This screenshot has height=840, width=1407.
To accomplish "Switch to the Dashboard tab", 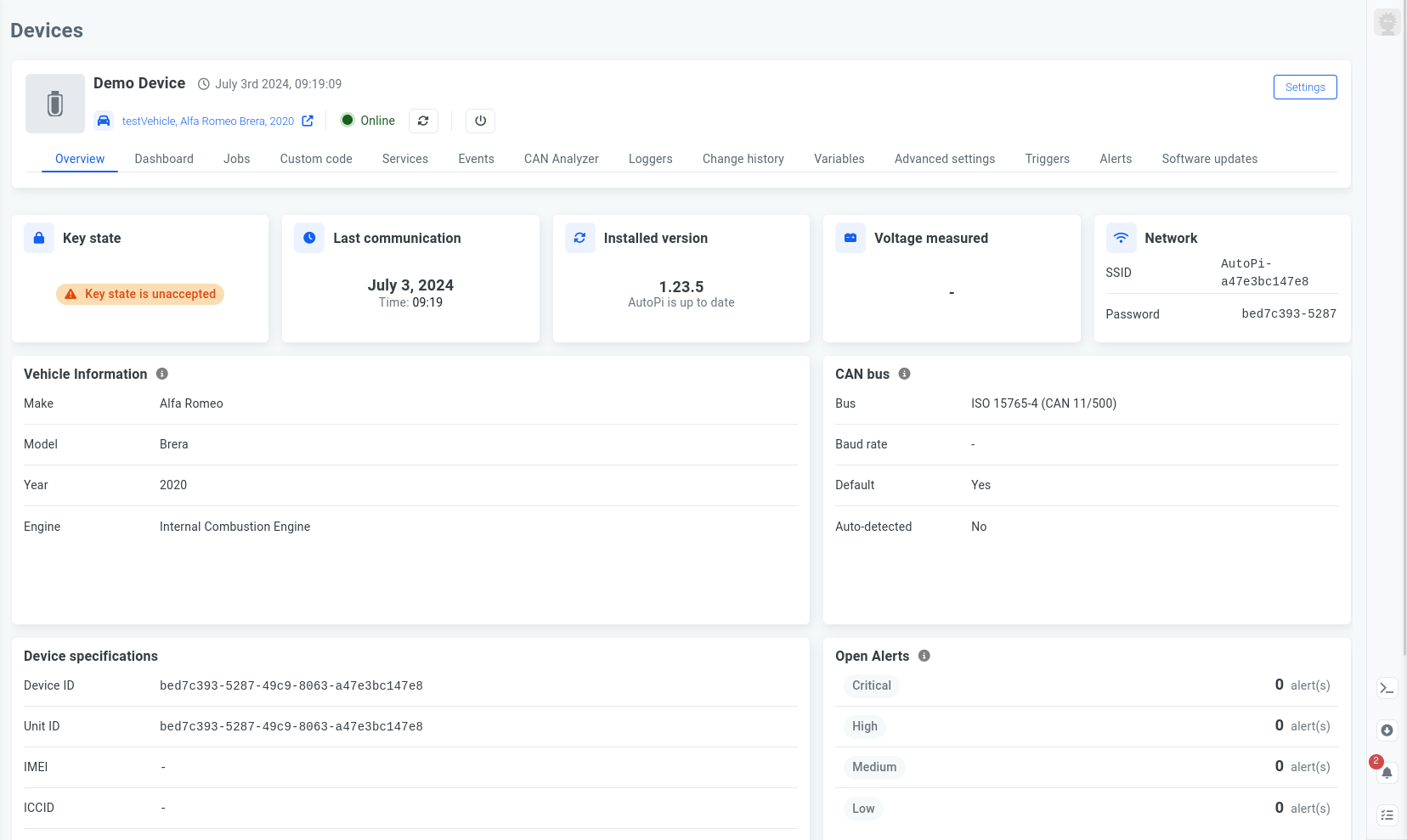I will (164, 159).
